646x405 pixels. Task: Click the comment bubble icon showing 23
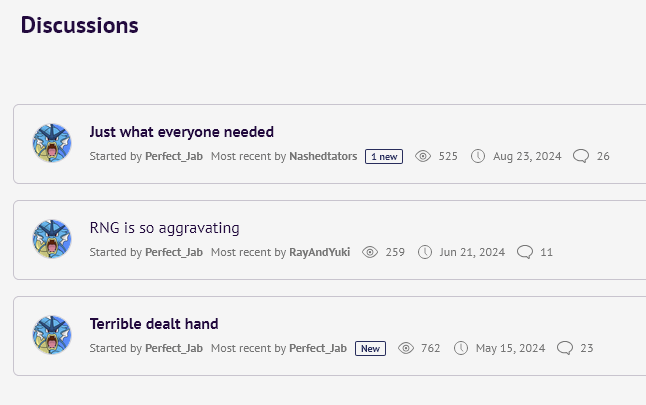click(x=565, y=348)
